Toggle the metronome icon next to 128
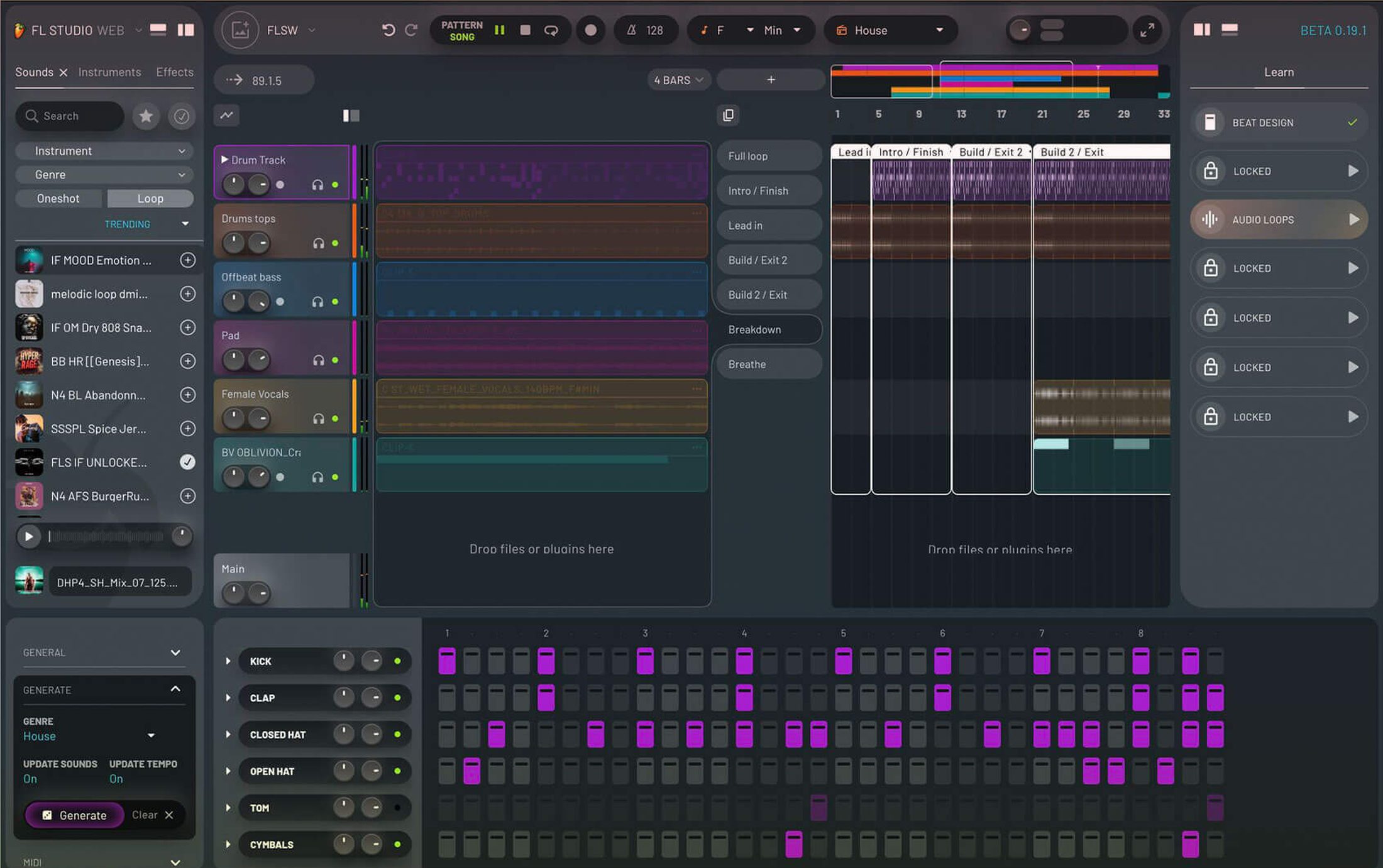This screenshot has height=868, width=1383. tap(632, 30)
